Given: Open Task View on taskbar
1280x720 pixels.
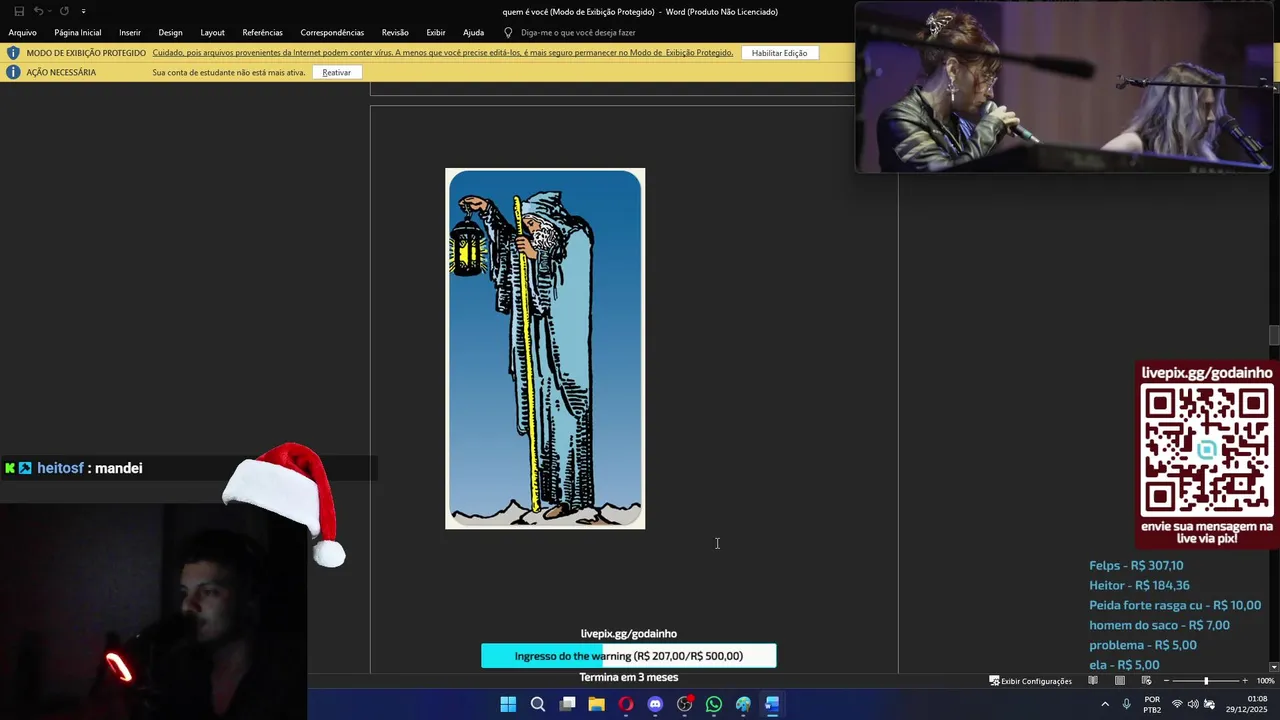Looking at the screenshot, I should tap(567, 704).
